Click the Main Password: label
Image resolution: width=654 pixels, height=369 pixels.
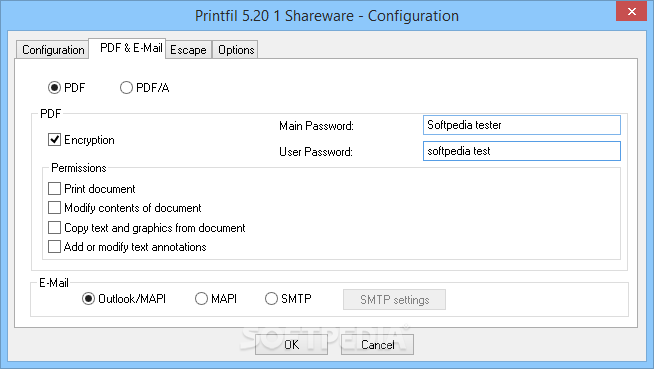[x=316, y=126]
